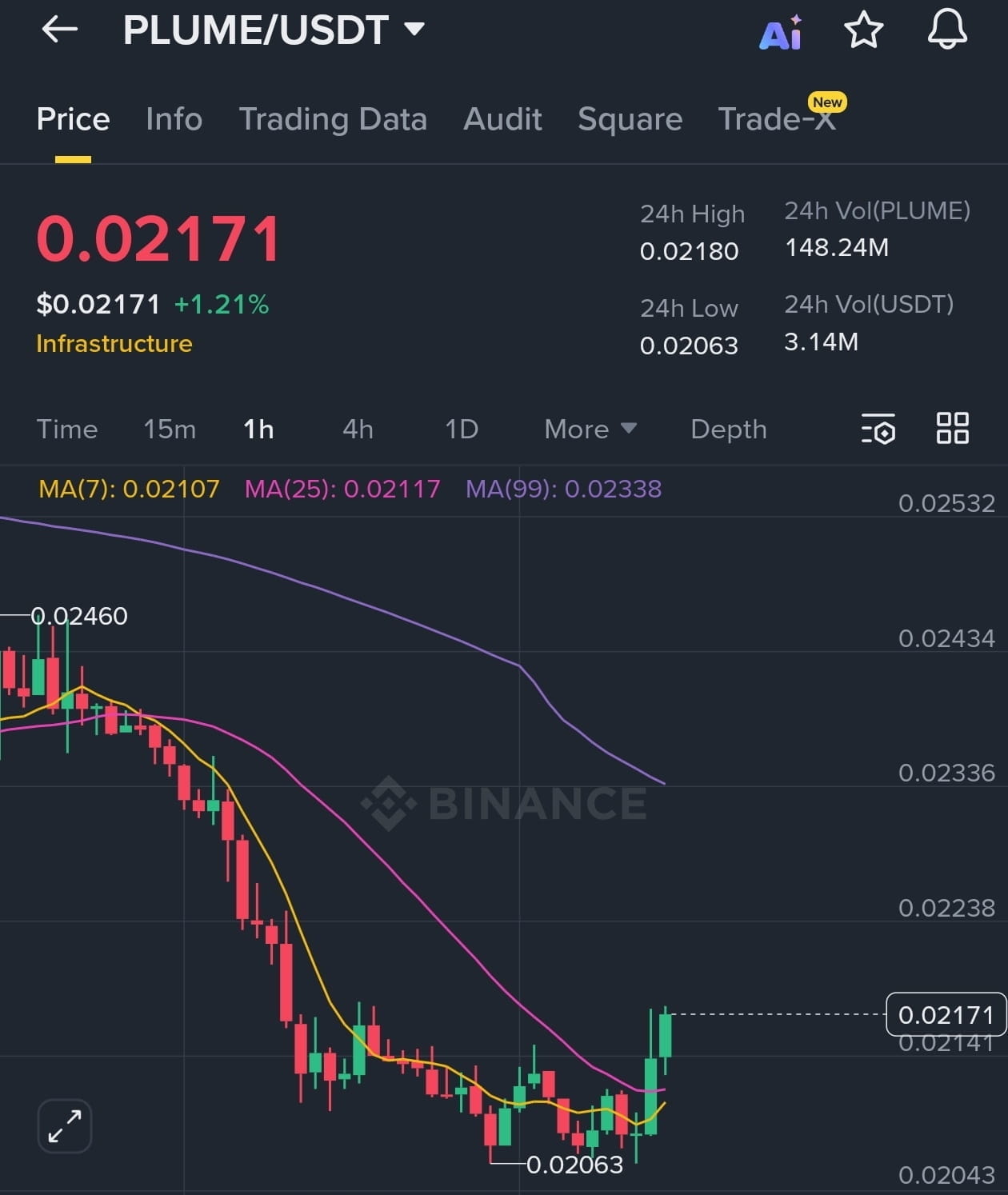Tap the New badge on Trade-X

827,102
